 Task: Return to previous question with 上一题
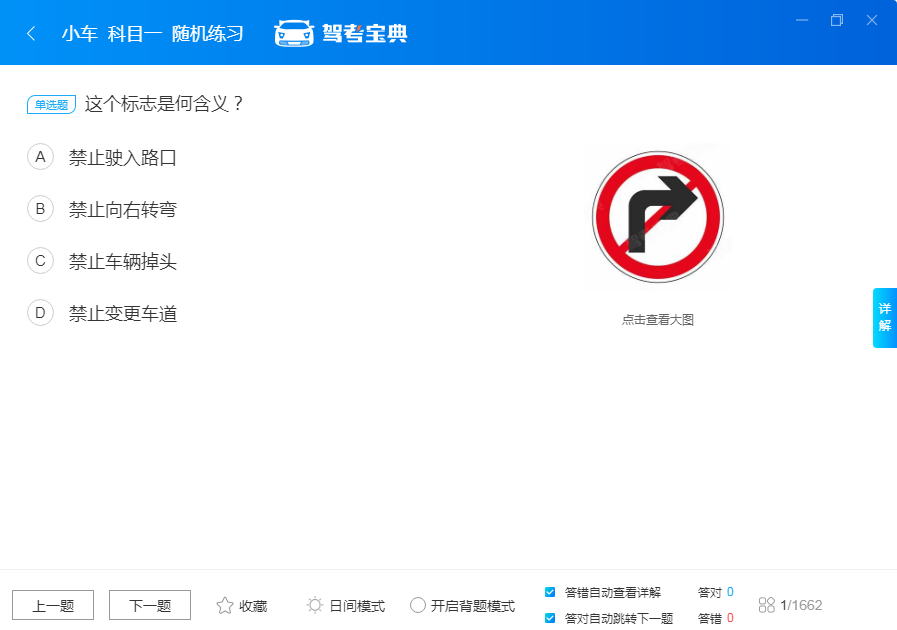click(52, 604)
